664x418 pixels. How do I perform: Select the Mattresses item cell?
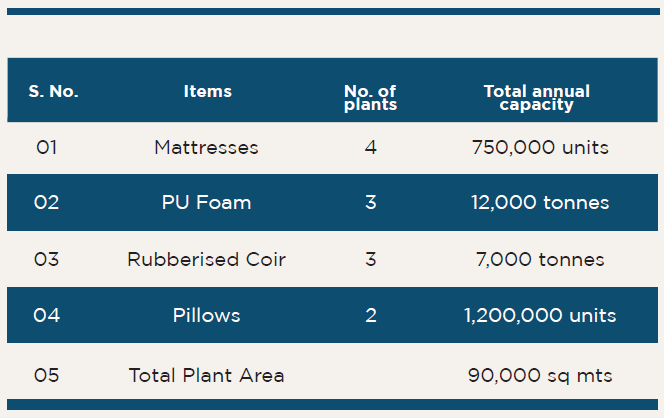(206, 148)
